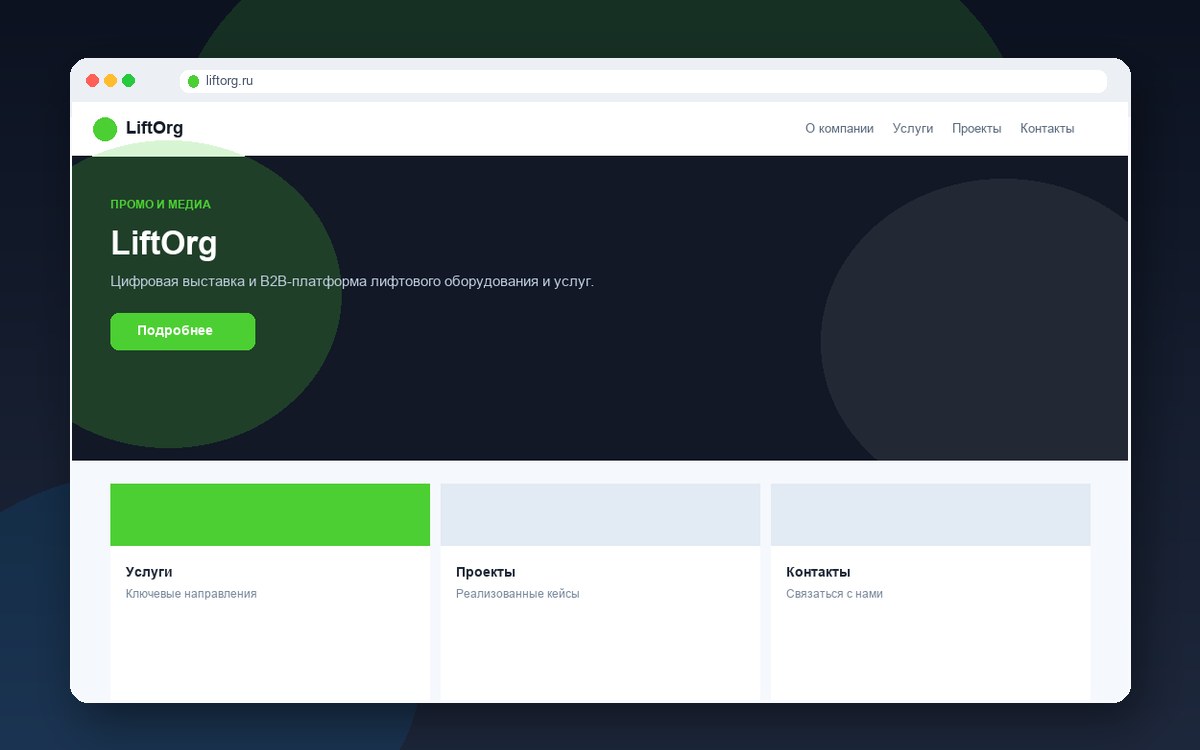1200x750 pixels.
Task: Open the Проекты card title
Action: (x=486, y=572)
